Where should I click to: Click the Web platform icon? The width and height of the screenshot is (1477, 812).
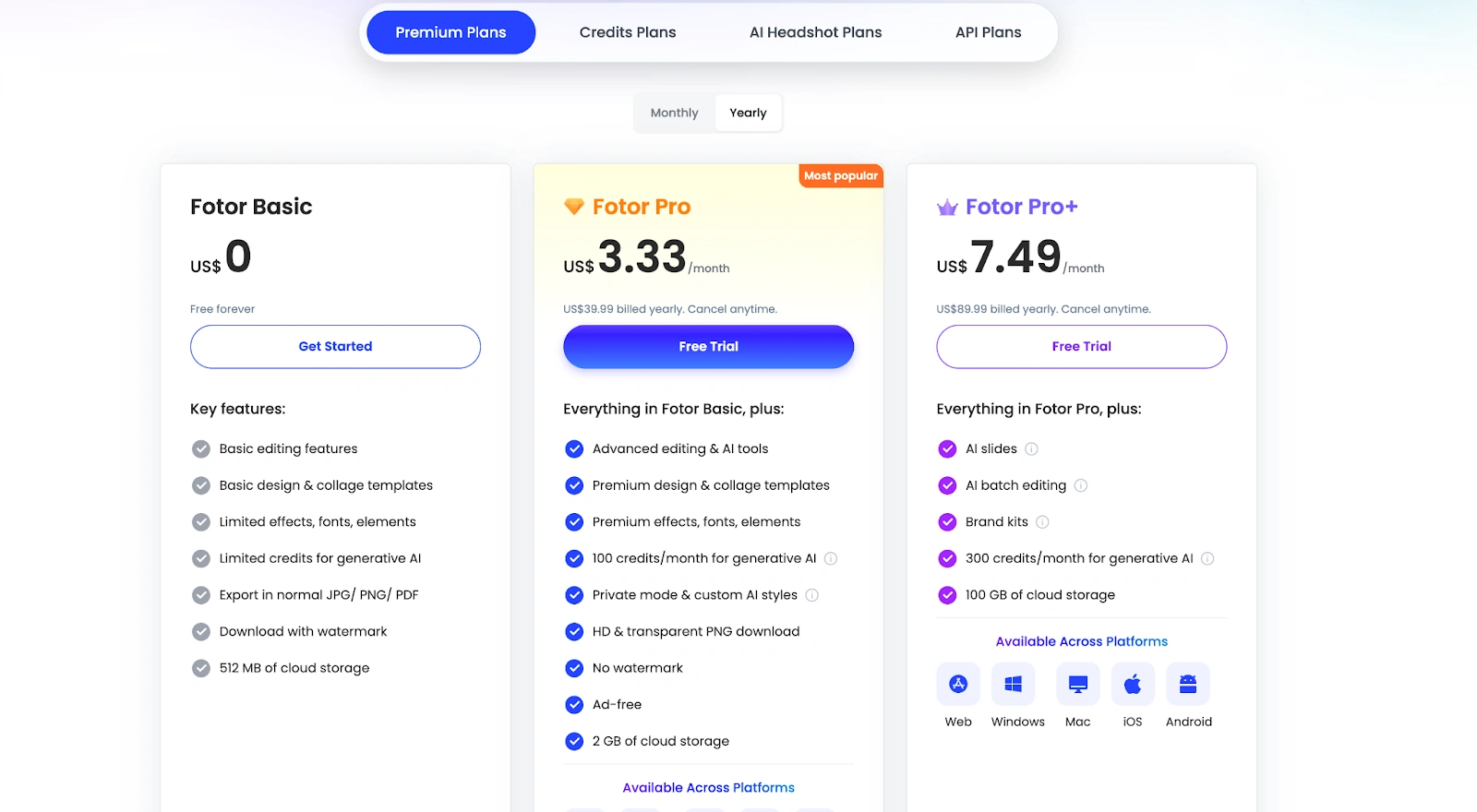coord(958,685)
